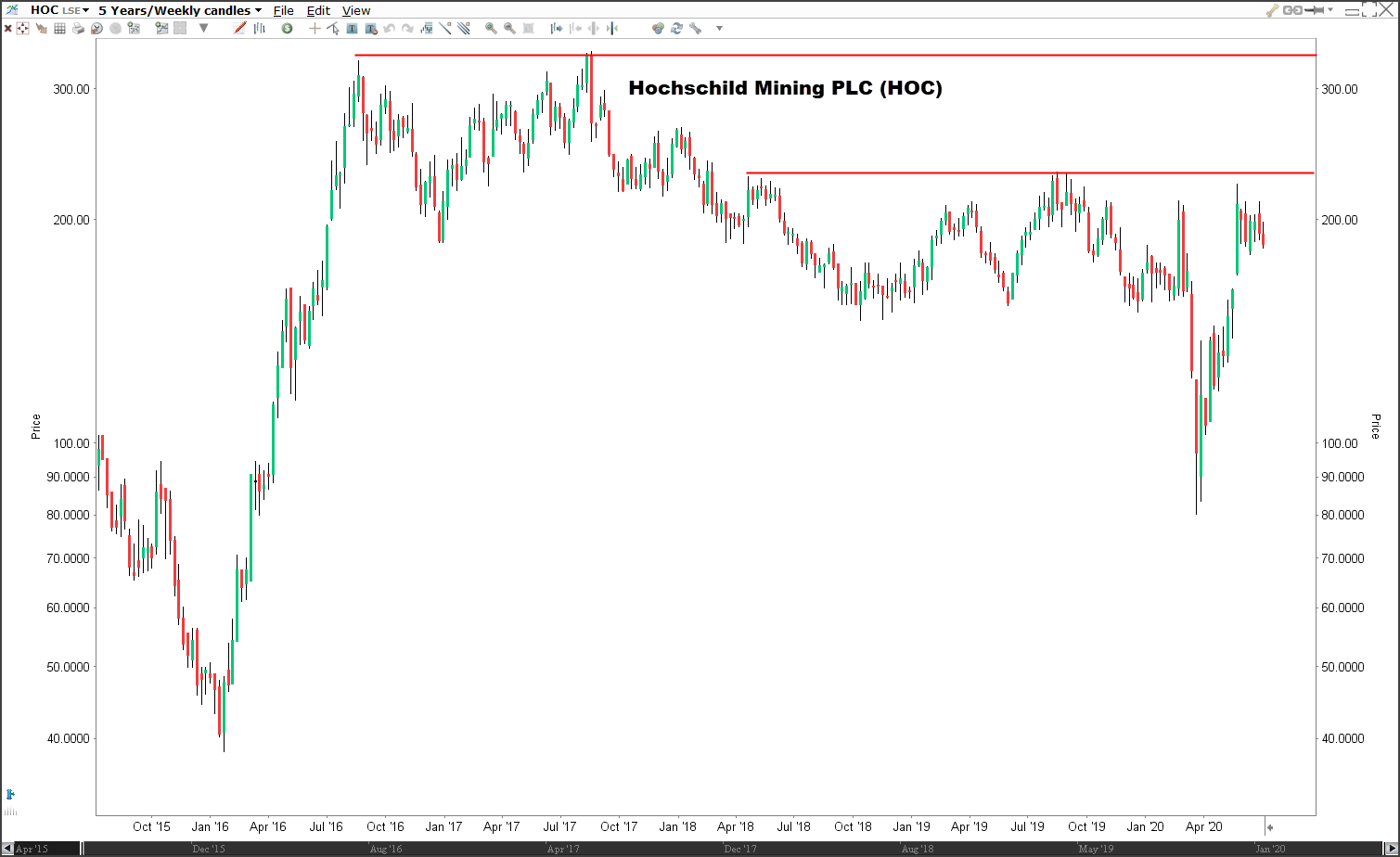Click the bottom range scrollbar at Dec '17
Image resolution: width=1400 pixels, height=857 pixels.
(x=740, y=849)
